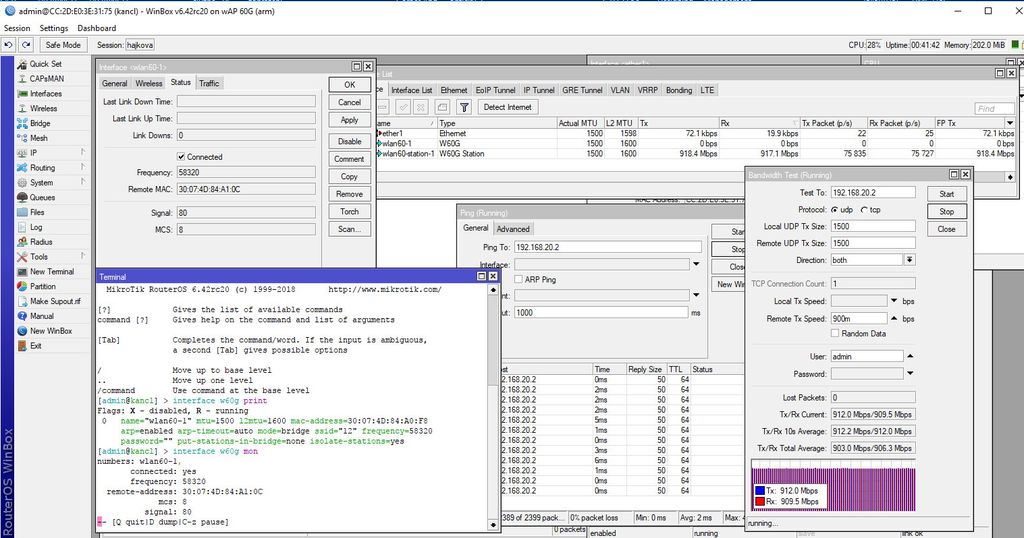Switch to the General tab of wlan60-1

pos(114,84)
